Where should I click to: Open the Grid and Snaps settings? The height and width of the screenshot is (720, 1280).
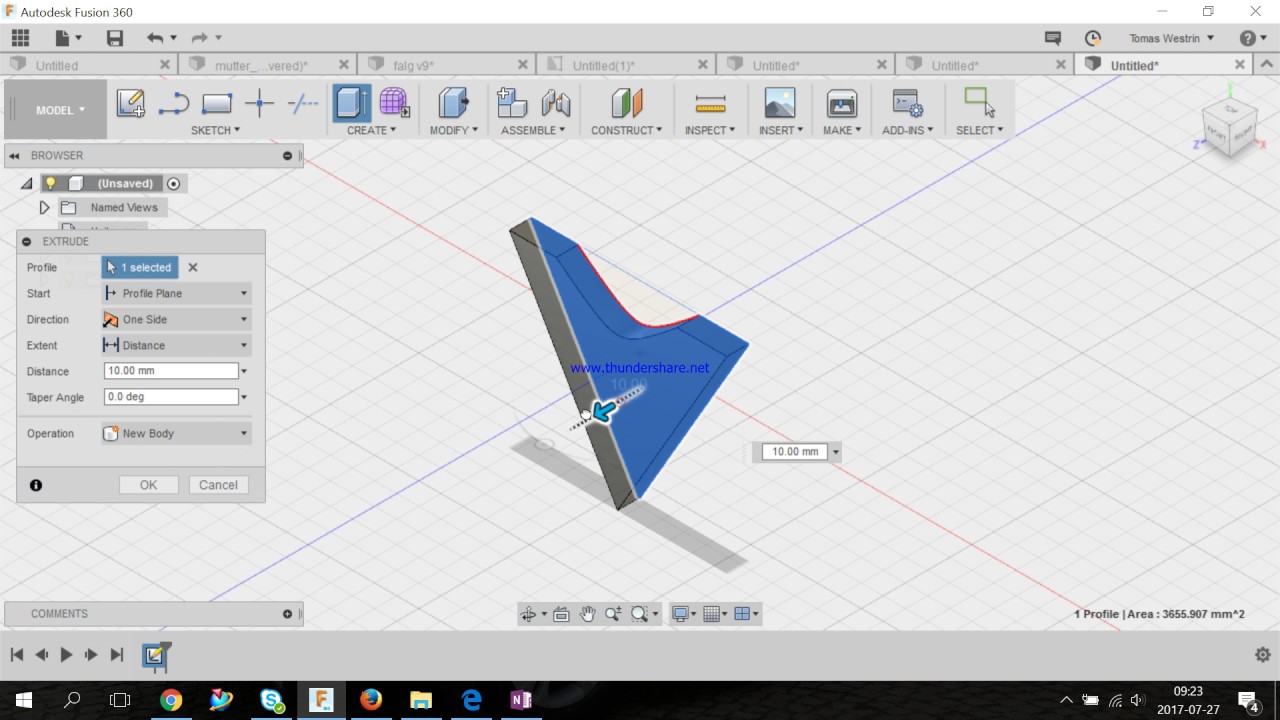tap(715, 614)
